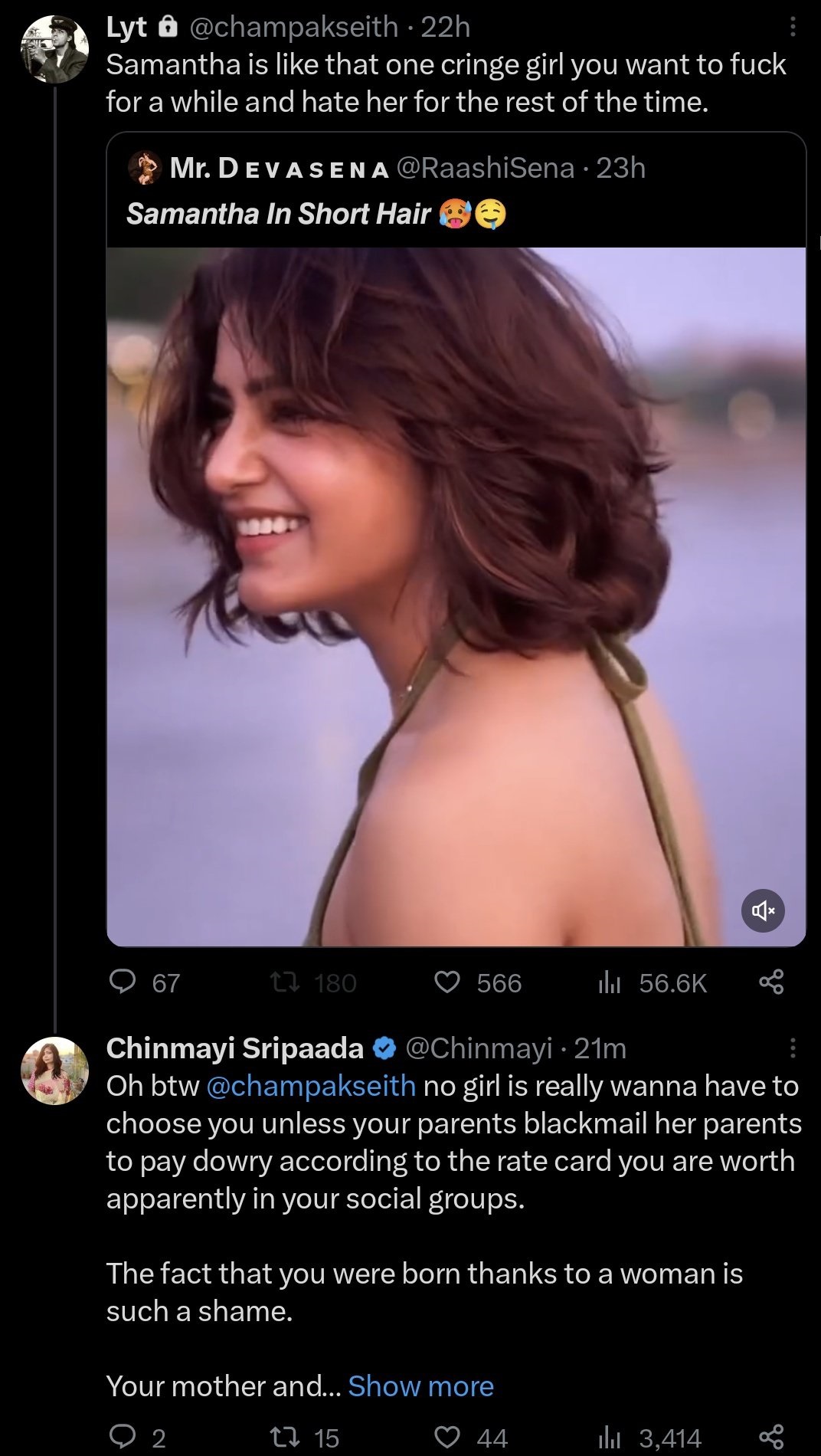
Task: Reply to Chinmayi Sripaada's tweet
Action: click(123, 1437)
